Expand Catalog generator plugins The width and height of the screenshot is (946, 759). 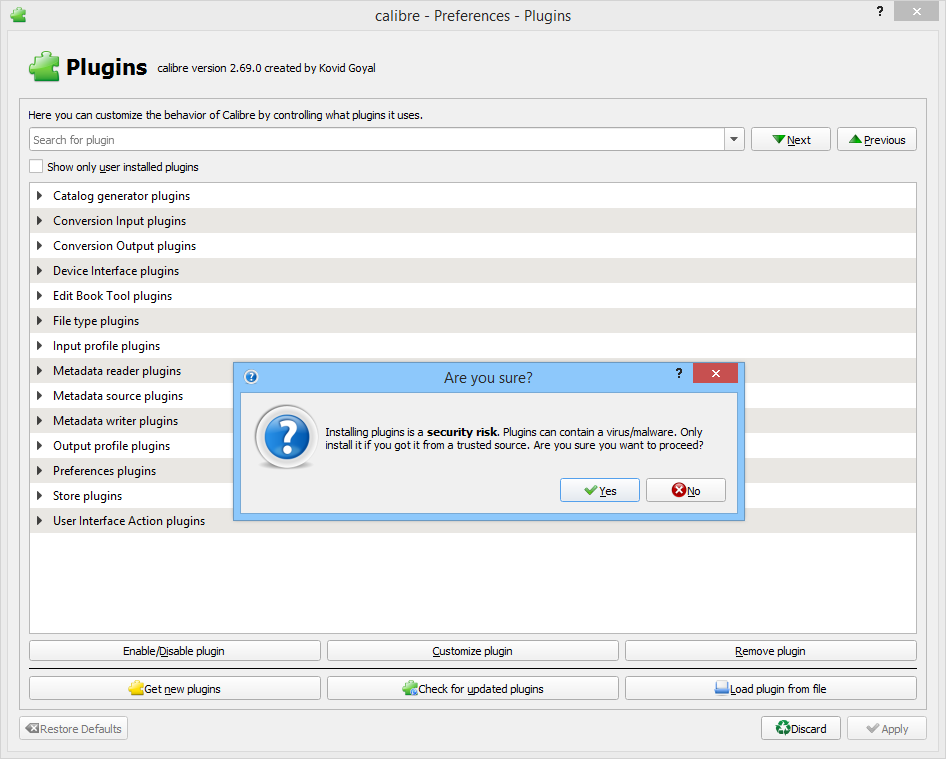[x=39, y=195]
